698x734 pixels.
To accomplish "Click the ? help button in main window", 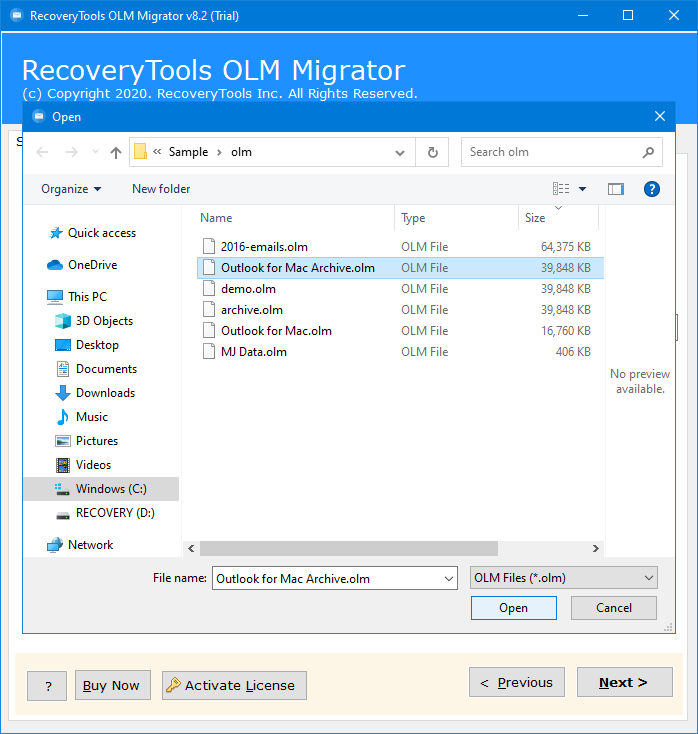I will (x=47, y=686).
